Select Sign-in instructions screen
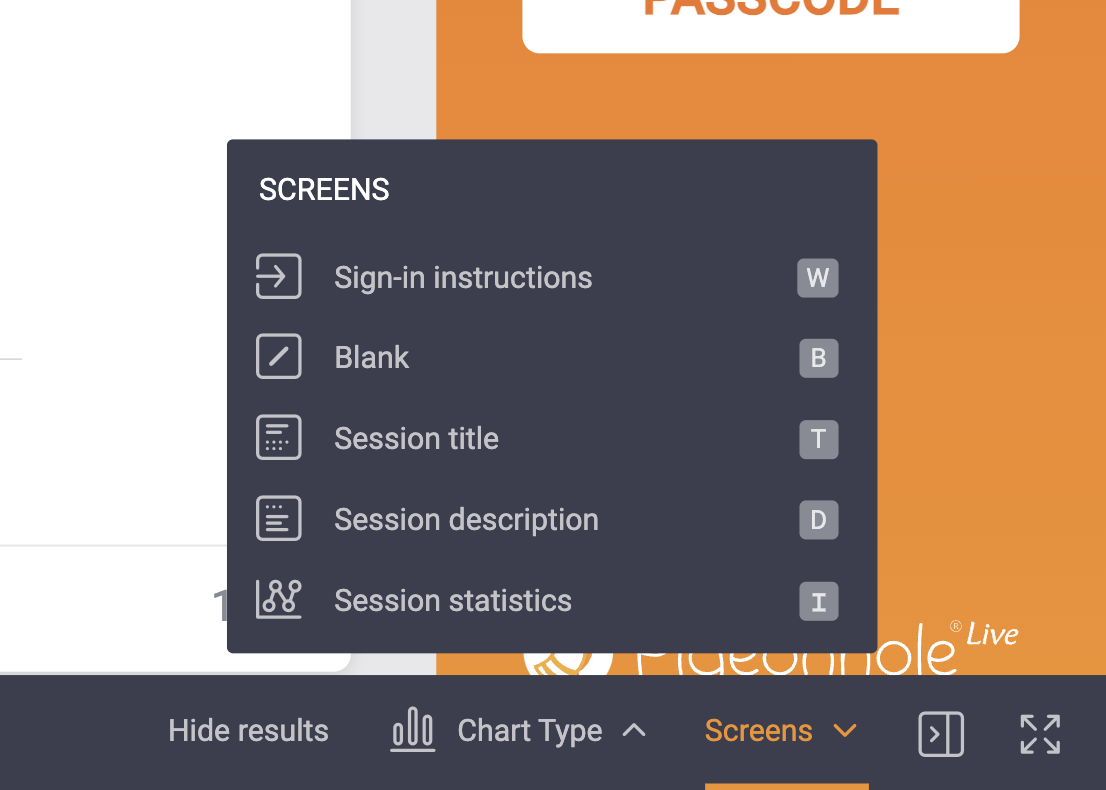This screenshot has height=790, width=1106. coord(463,277)
